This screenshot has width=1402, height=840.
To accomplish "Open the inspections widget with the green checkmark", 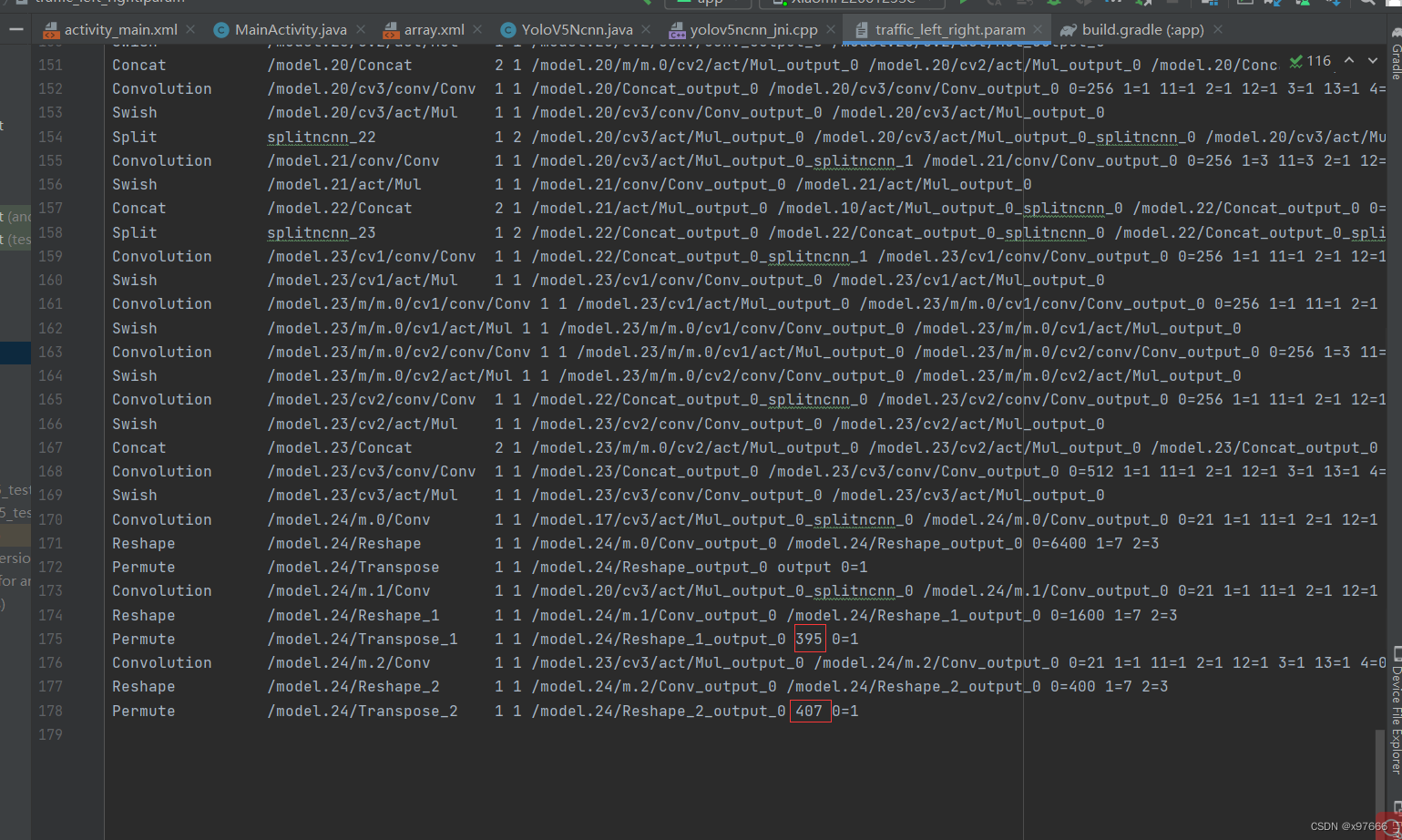I will point(1310,61).
